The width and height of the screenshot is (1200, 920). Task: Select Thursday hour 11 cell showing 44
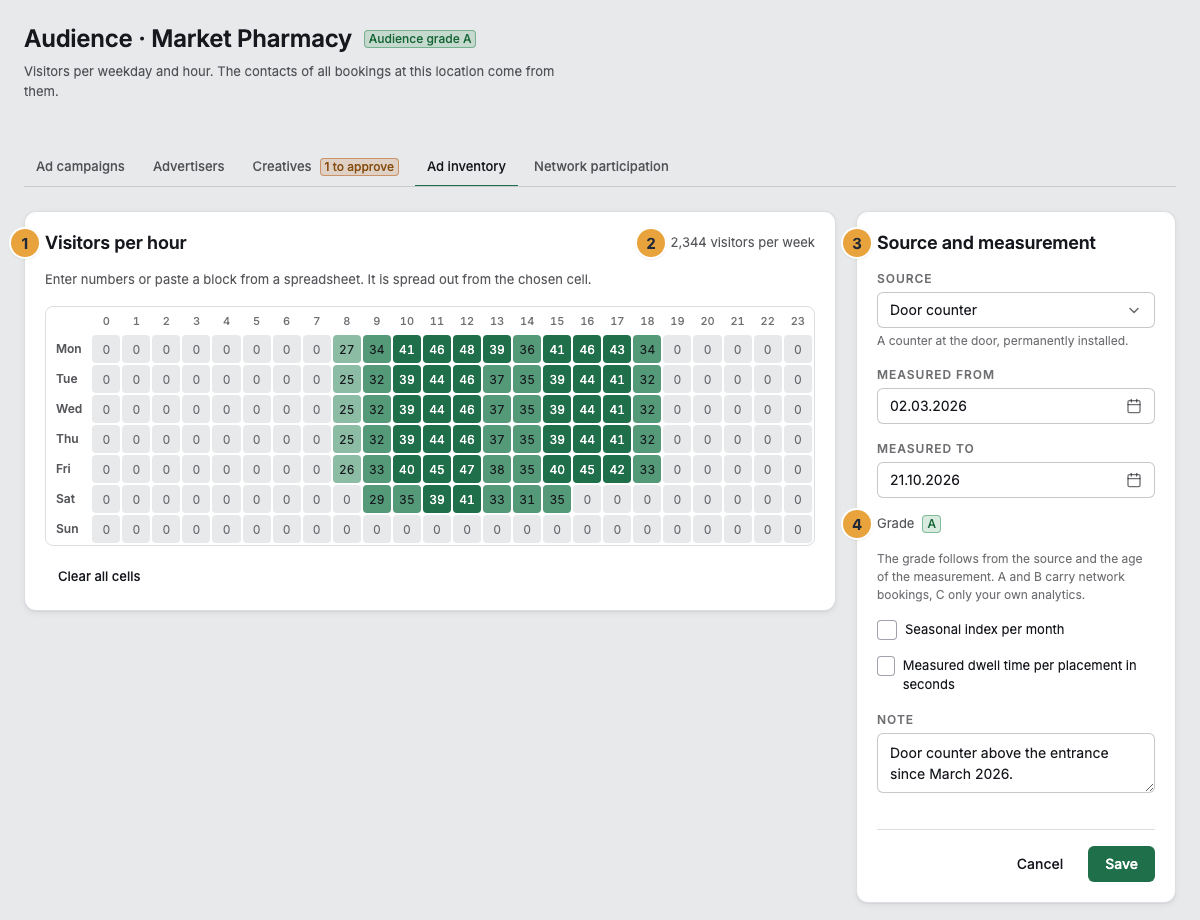[437, 440]
